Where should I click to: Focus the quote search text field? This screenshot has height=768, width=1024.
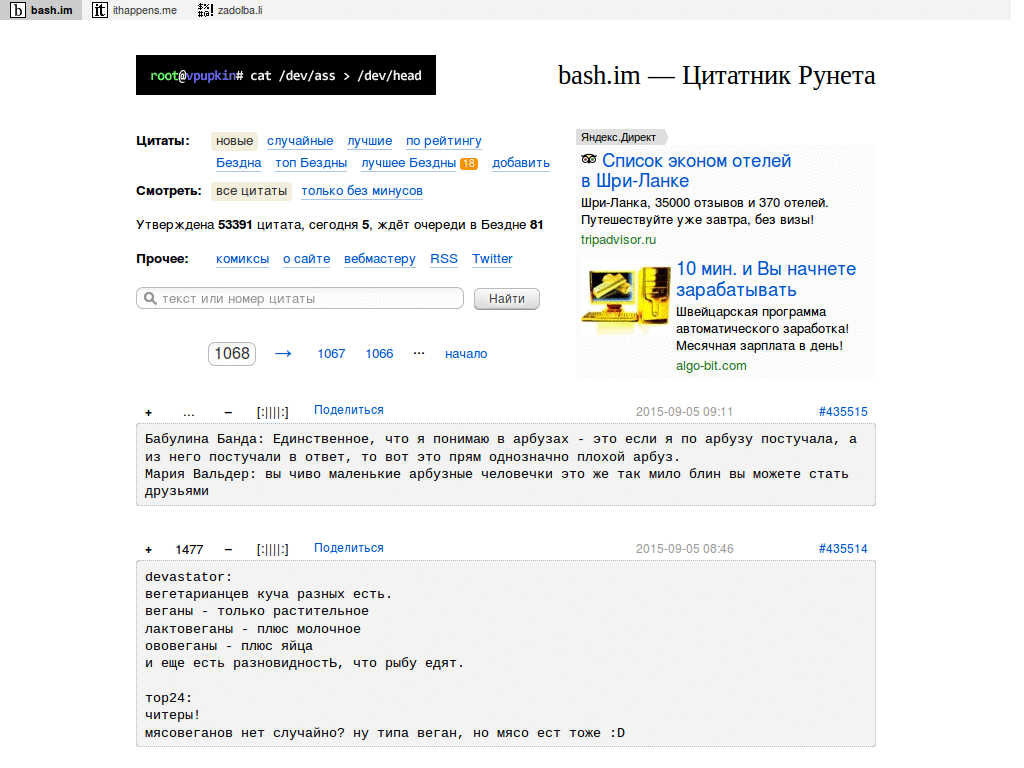300,298
